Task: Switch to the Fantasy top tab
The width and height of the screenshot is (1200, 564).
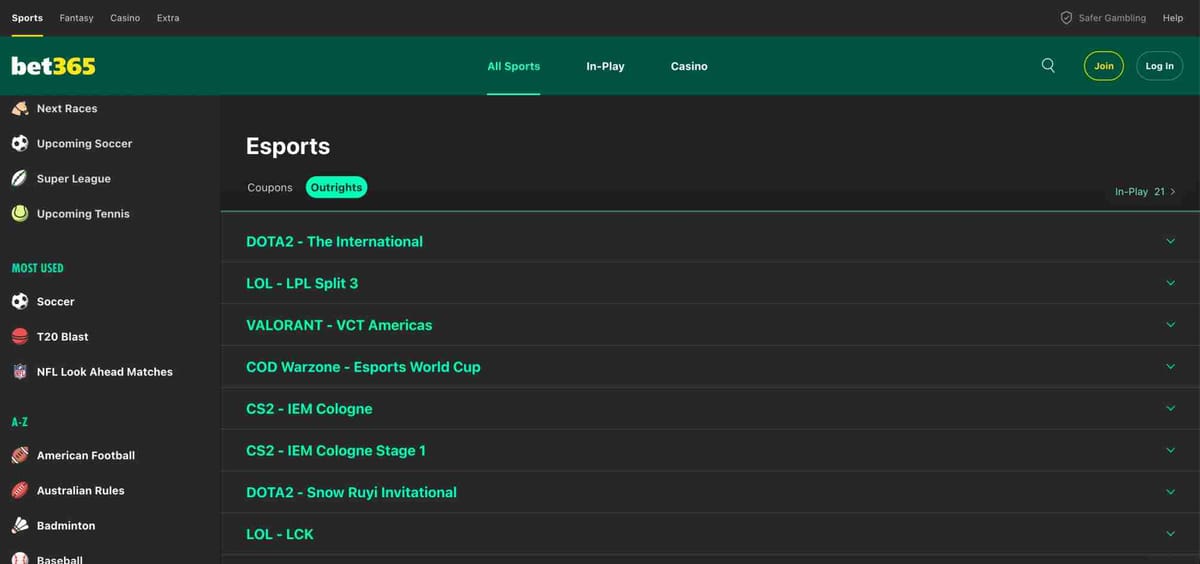Action: [76, 18]
